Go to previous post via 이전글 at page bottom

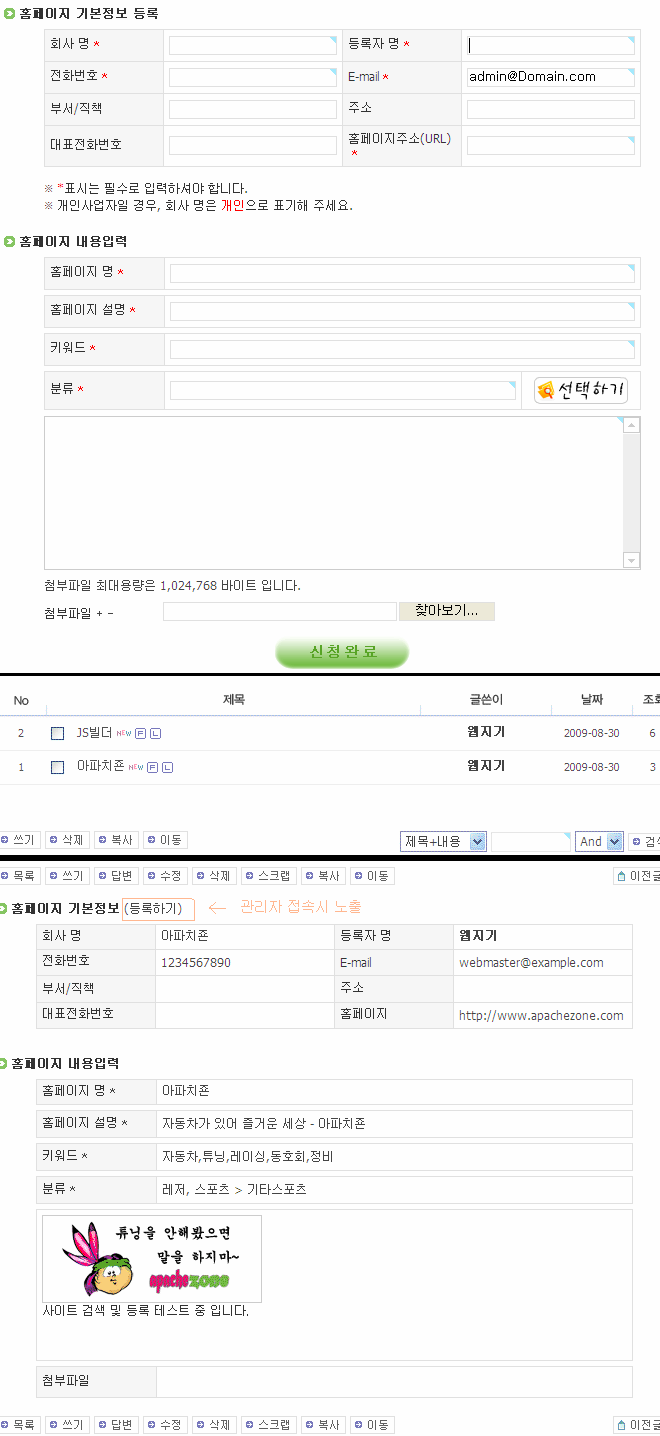pos(636,1425)
